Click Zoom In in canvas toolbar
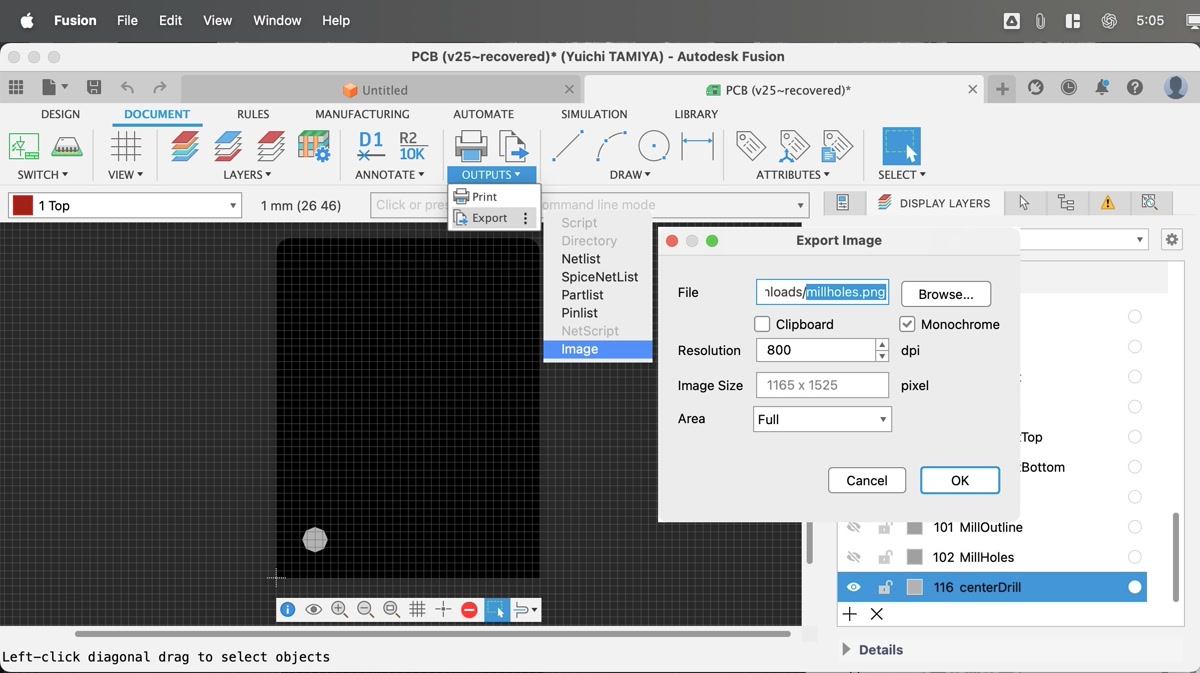This screenshot has width=1200, height=673. click(x=339, y=609)
